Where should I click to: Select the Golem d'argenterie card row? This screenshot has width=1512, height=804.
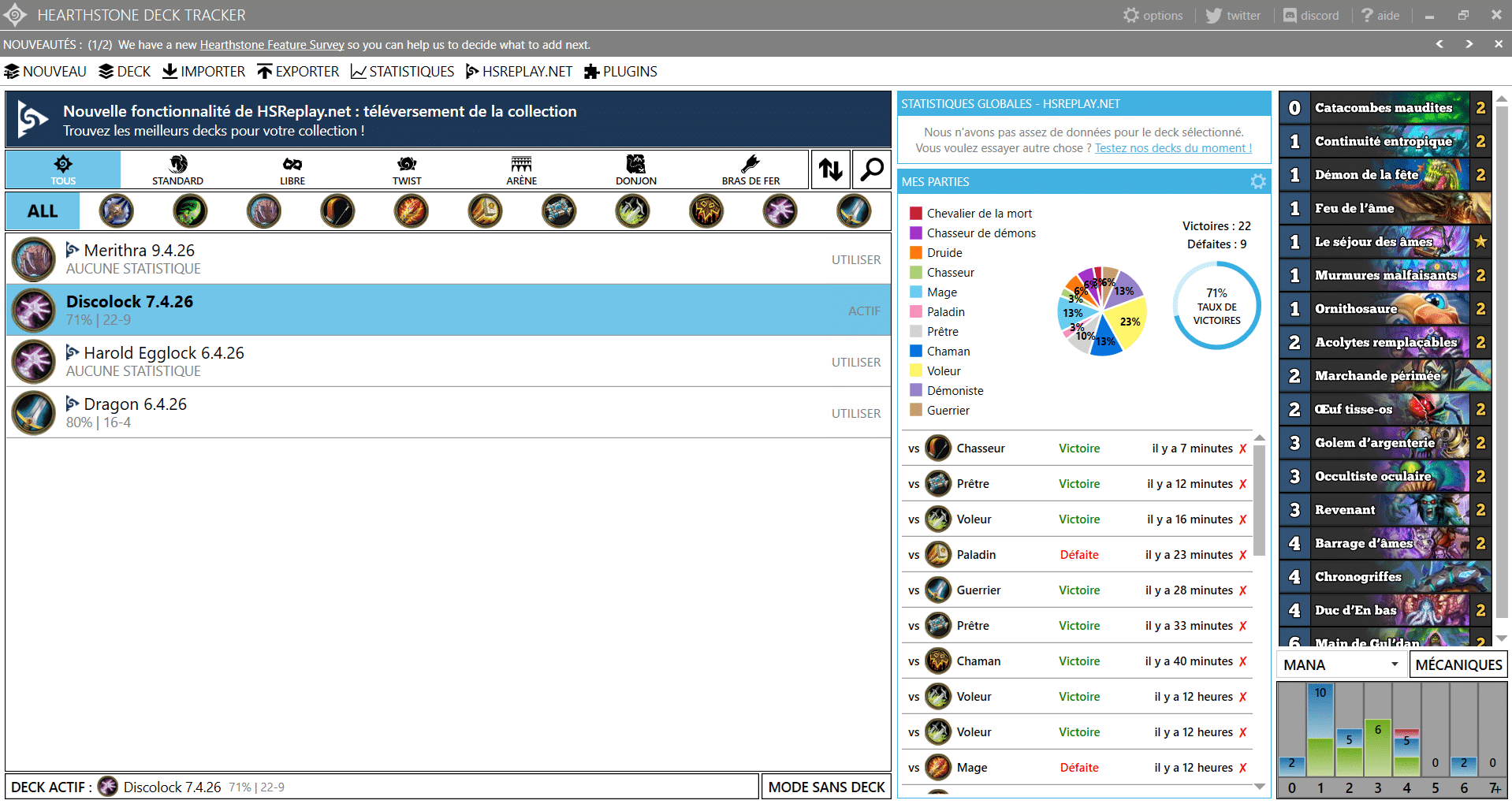(1384, 443)
